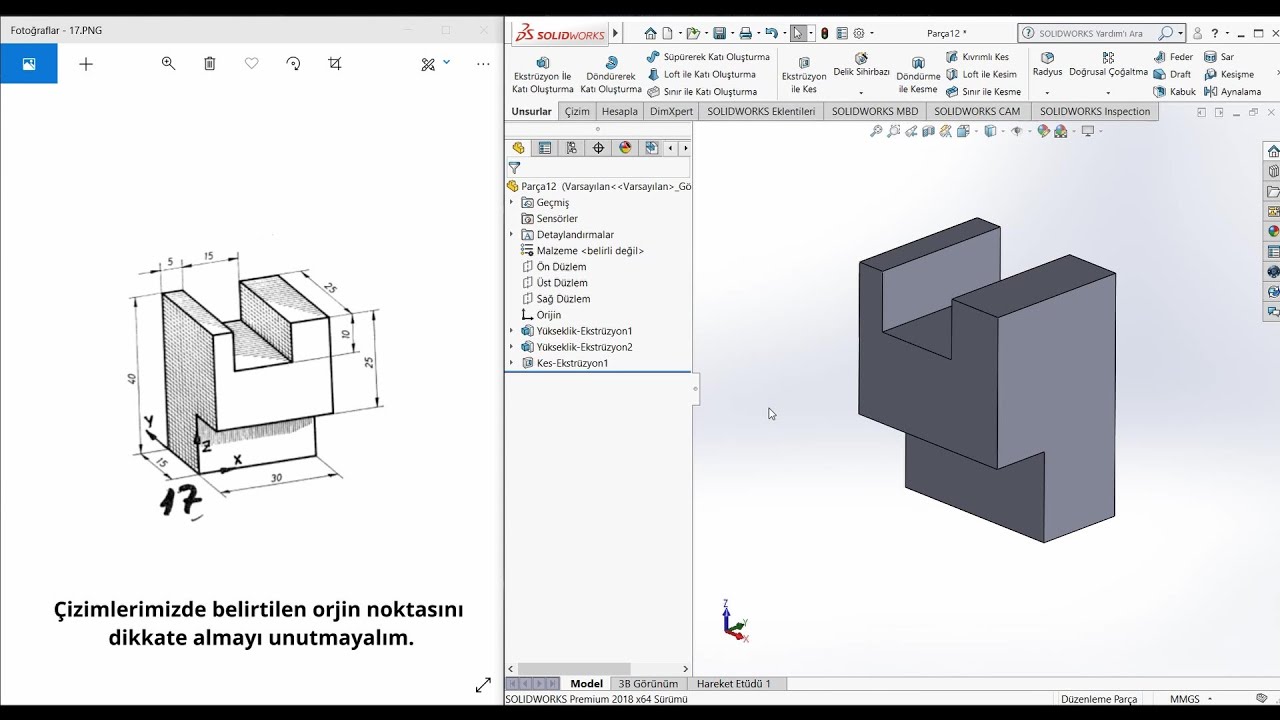This screenshot has width=1280, height=720.
Task: Select the Sınır ile Kesme command
Action: point(983,91)
